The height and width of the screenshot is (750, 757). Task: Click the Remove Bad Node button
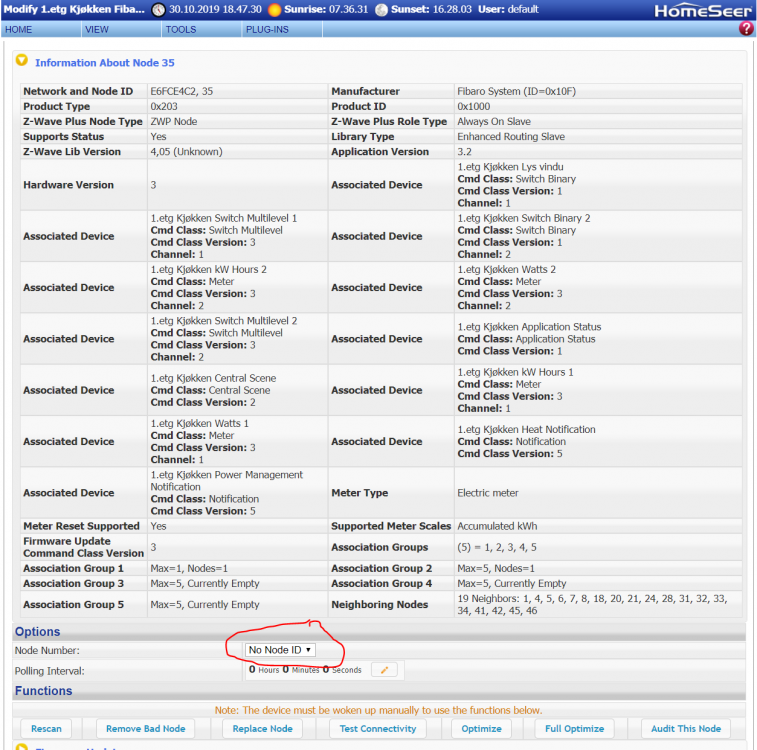(146, 729)
